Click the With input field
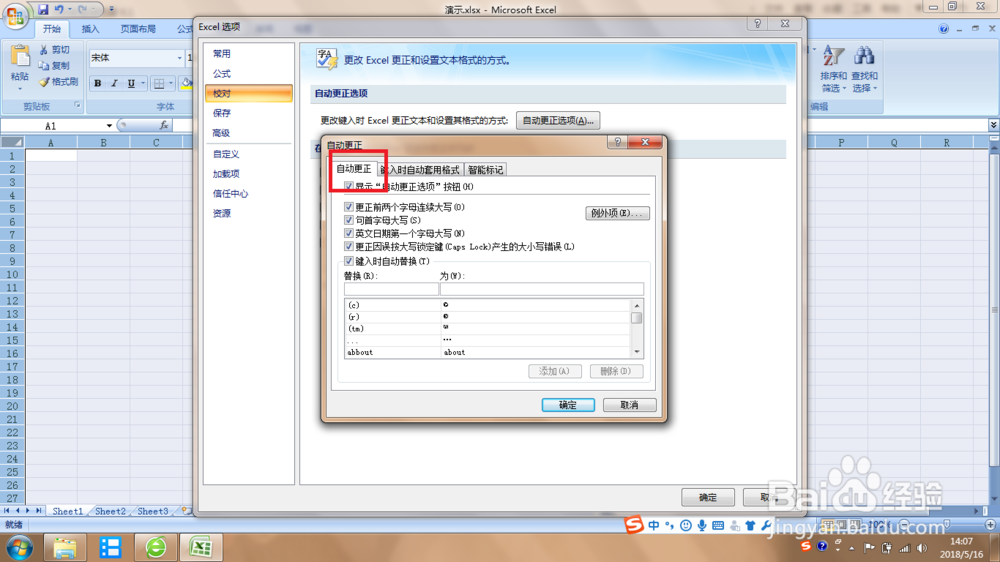Screen dimensions: 1000x562 (x=541, y=289)
